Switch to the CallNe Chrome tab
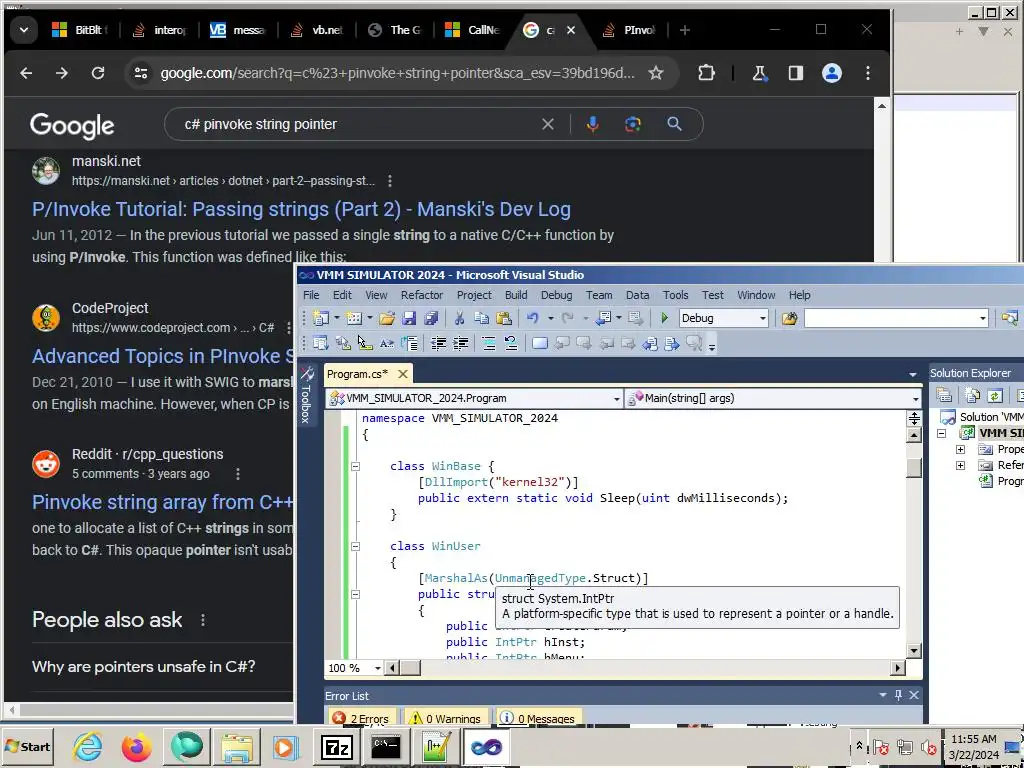The image size is (1024, 768). point(473,30)
